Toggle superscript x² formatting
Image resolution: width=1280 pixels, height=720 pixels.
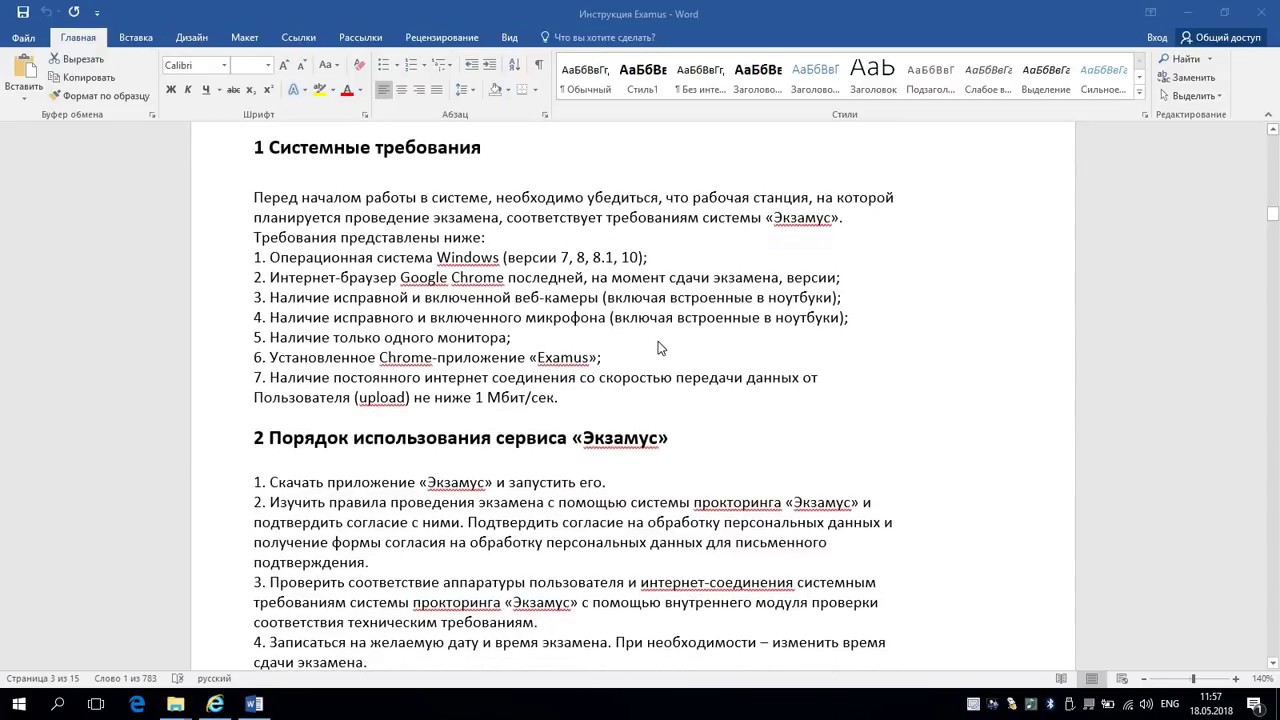point(268,90)
